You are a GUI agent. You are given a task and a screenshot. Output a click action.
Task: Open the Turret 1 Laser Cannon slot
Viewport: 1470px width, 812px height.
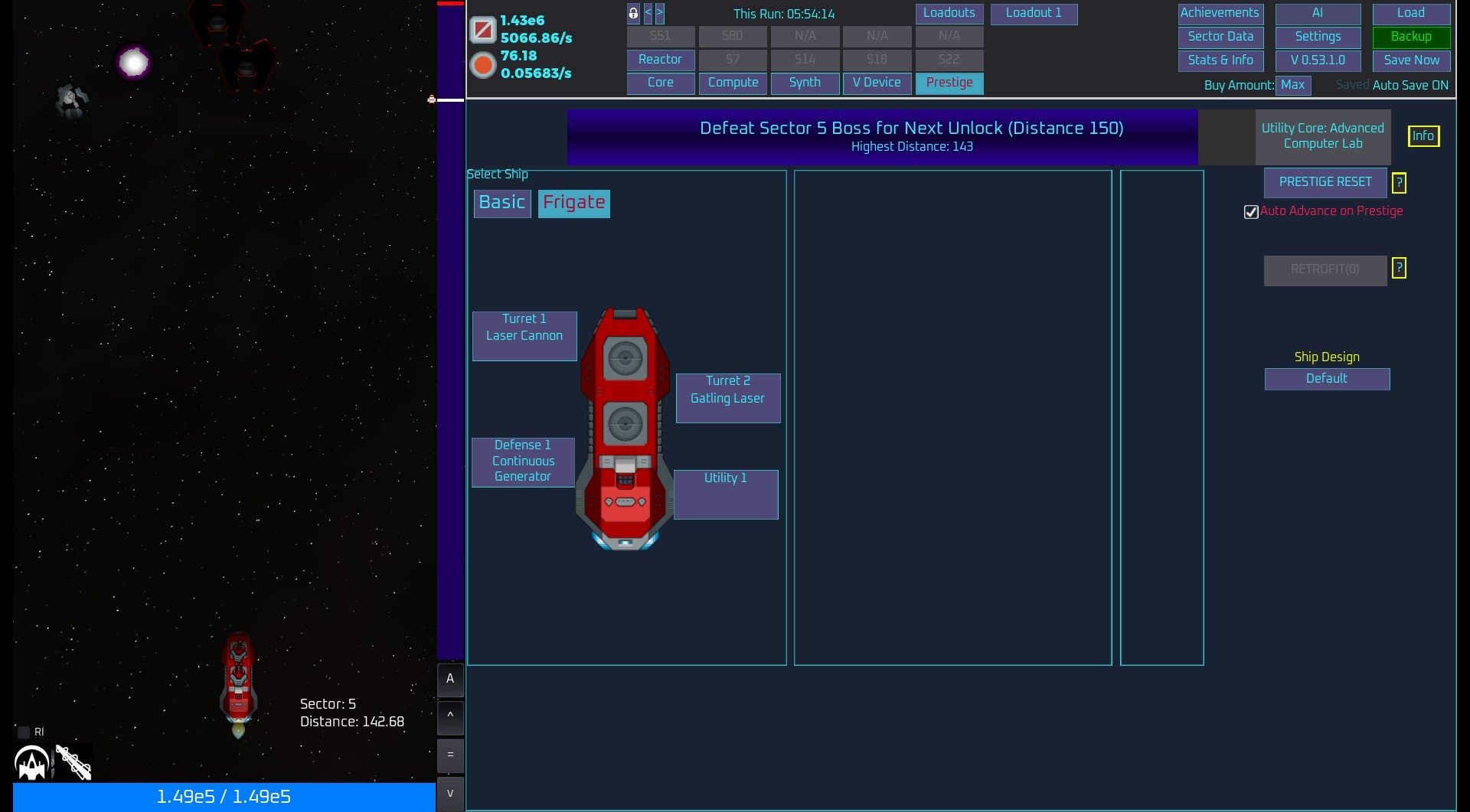pyautogui.click(x=524, y=335)
